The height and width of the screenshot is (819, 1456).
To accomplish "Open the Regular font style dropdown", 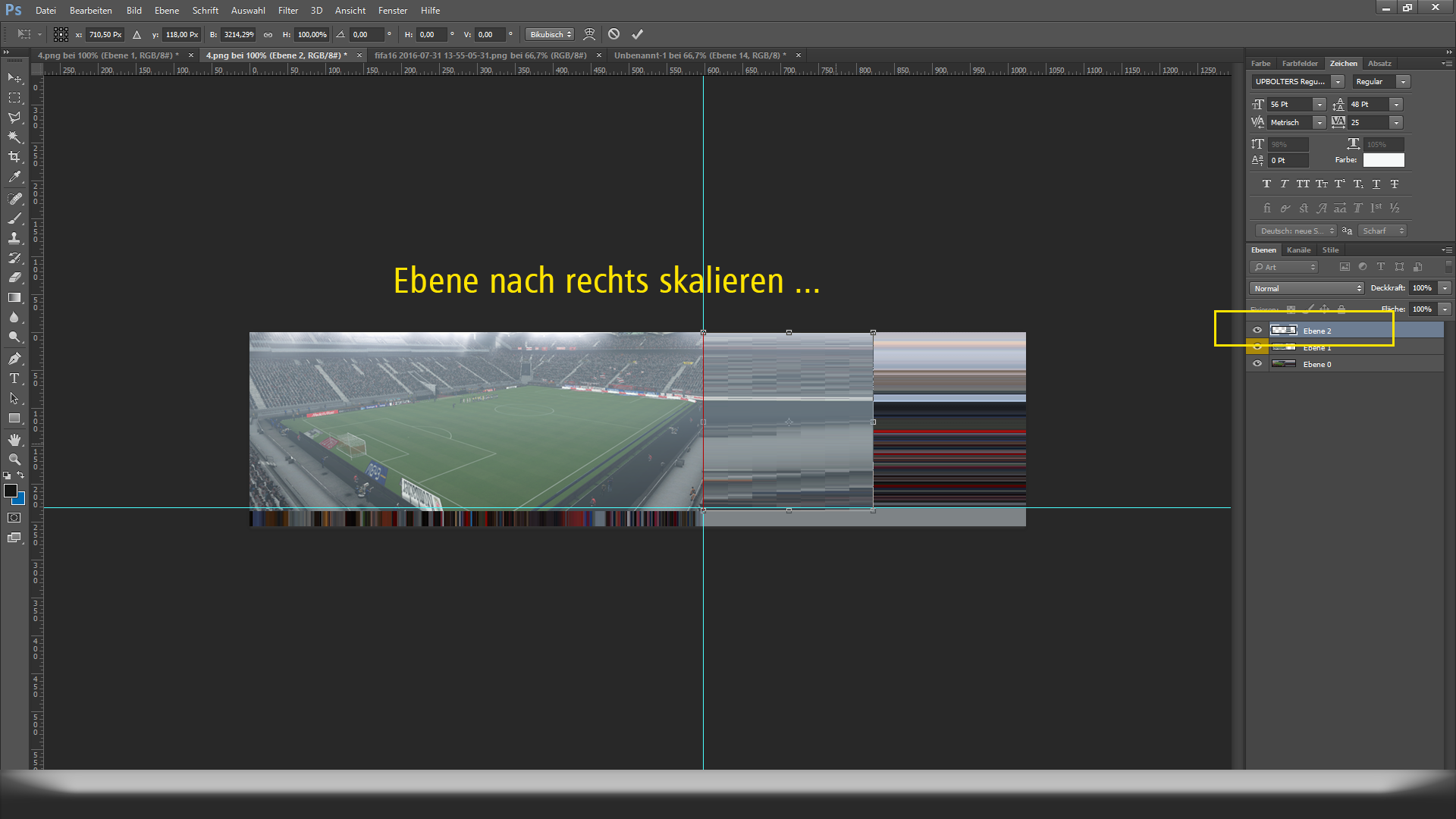I will click(x=1404, y=81).
